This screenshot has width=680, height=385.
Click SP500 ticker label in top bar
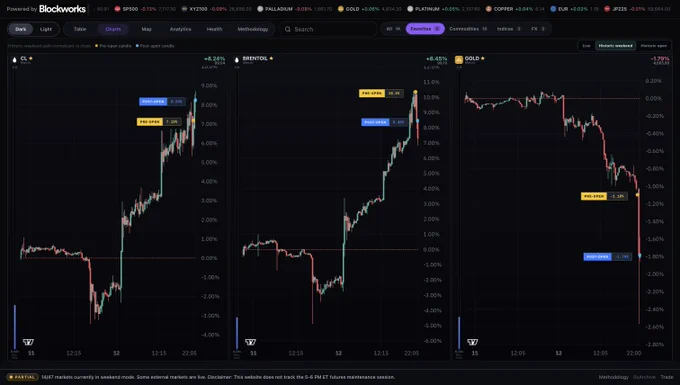pos(130,9)
